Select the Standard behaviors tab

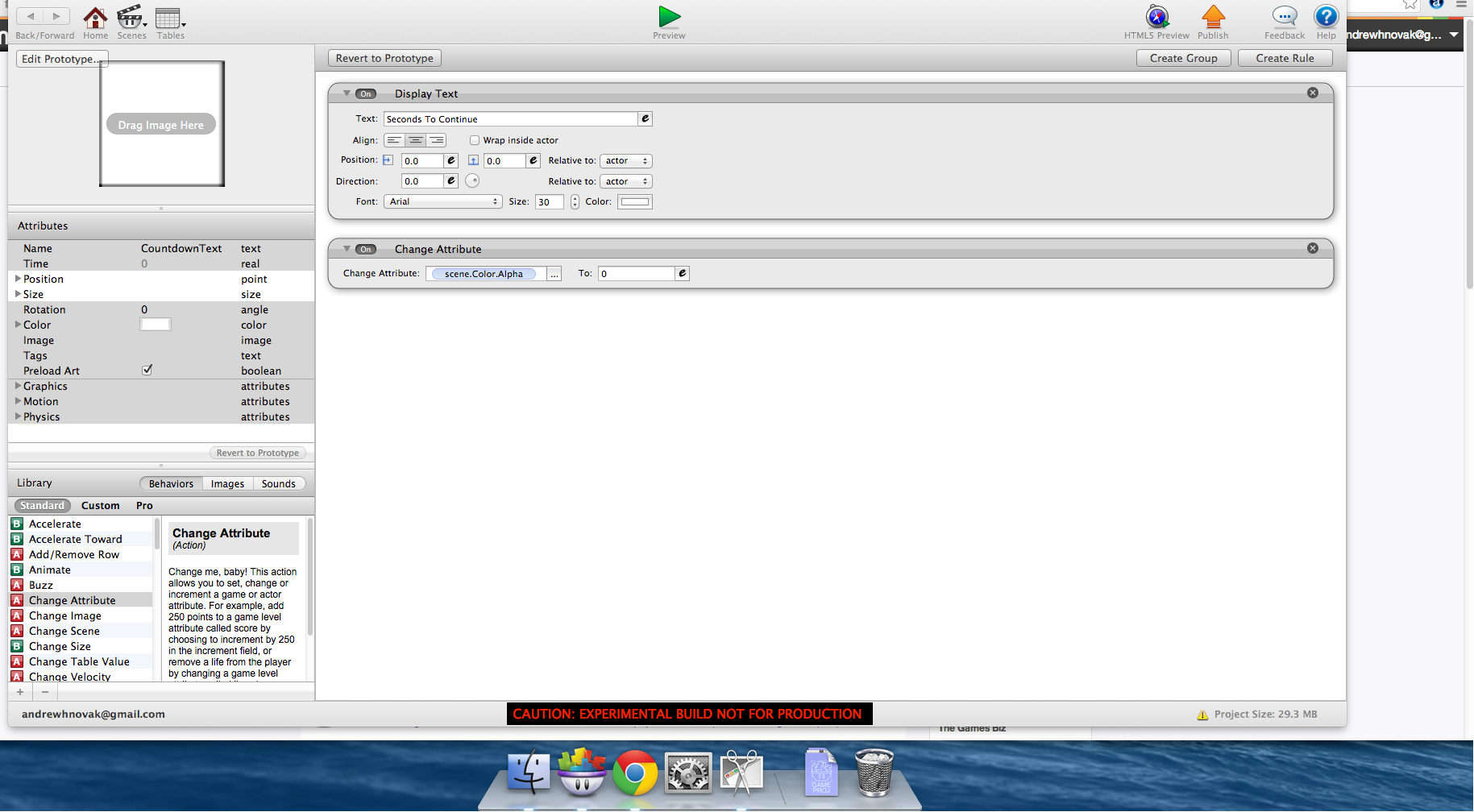(x=42, y=505)
